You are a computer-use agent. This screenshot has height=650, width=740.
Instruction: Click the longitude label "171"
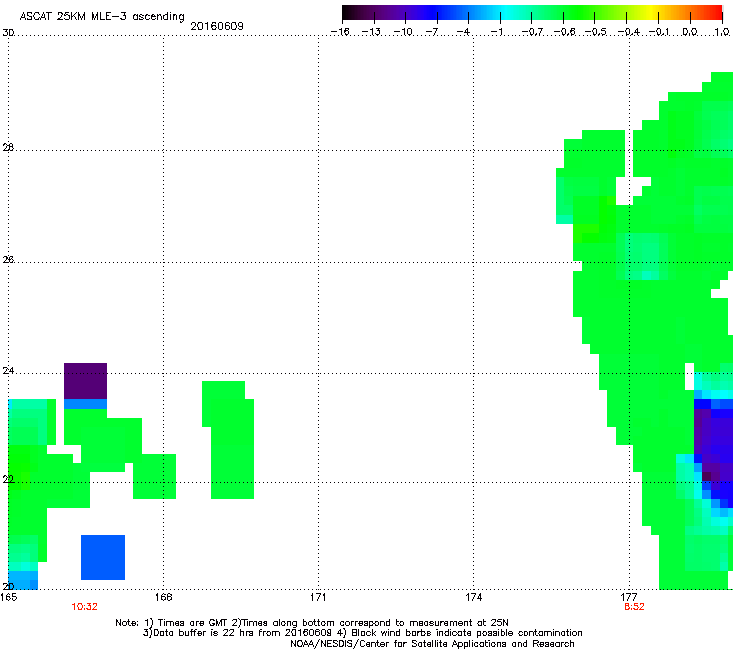pos(318,597)
